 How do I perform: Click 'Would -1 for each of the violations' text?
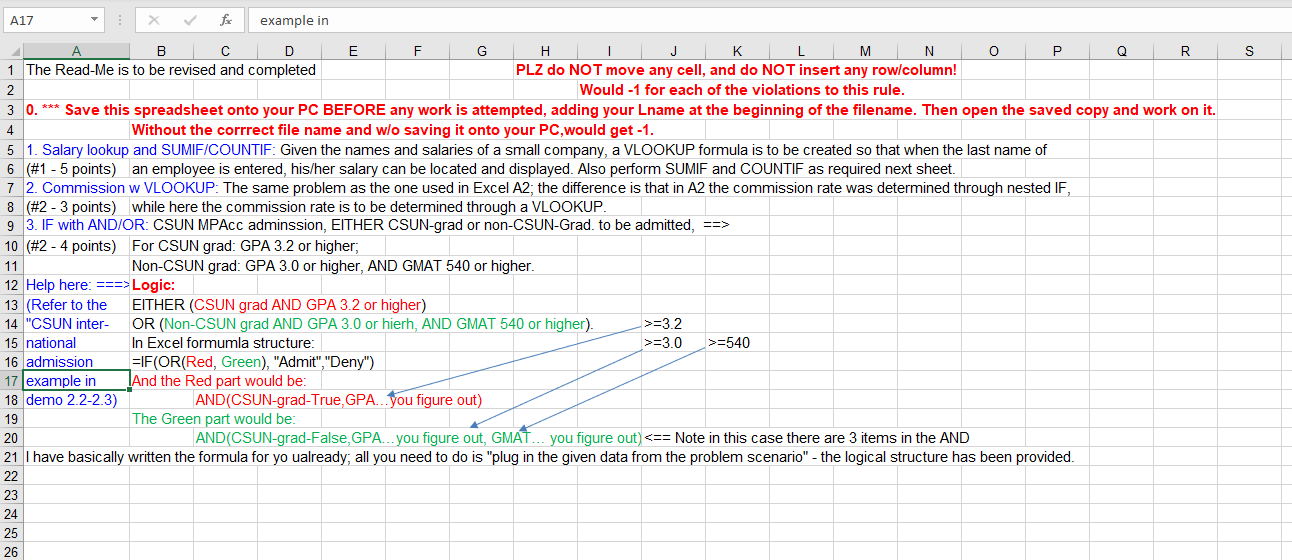point(742,90)
